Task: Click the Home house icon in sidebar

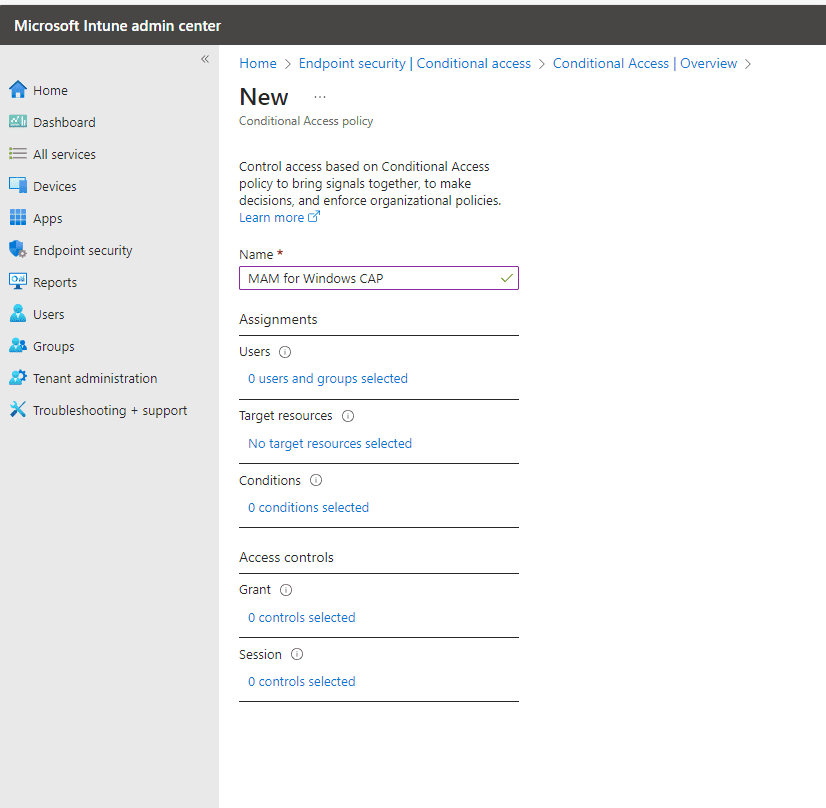Action: [x=17, y=90]
